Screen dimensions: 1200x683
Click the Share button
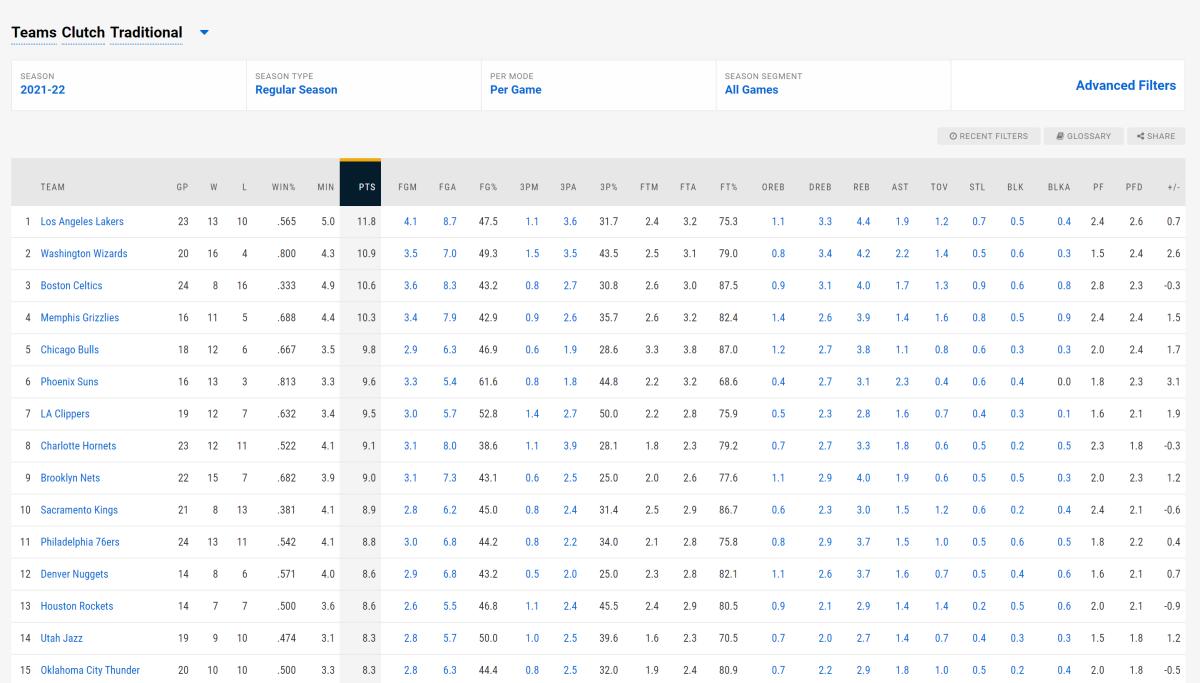[1156, 136]
